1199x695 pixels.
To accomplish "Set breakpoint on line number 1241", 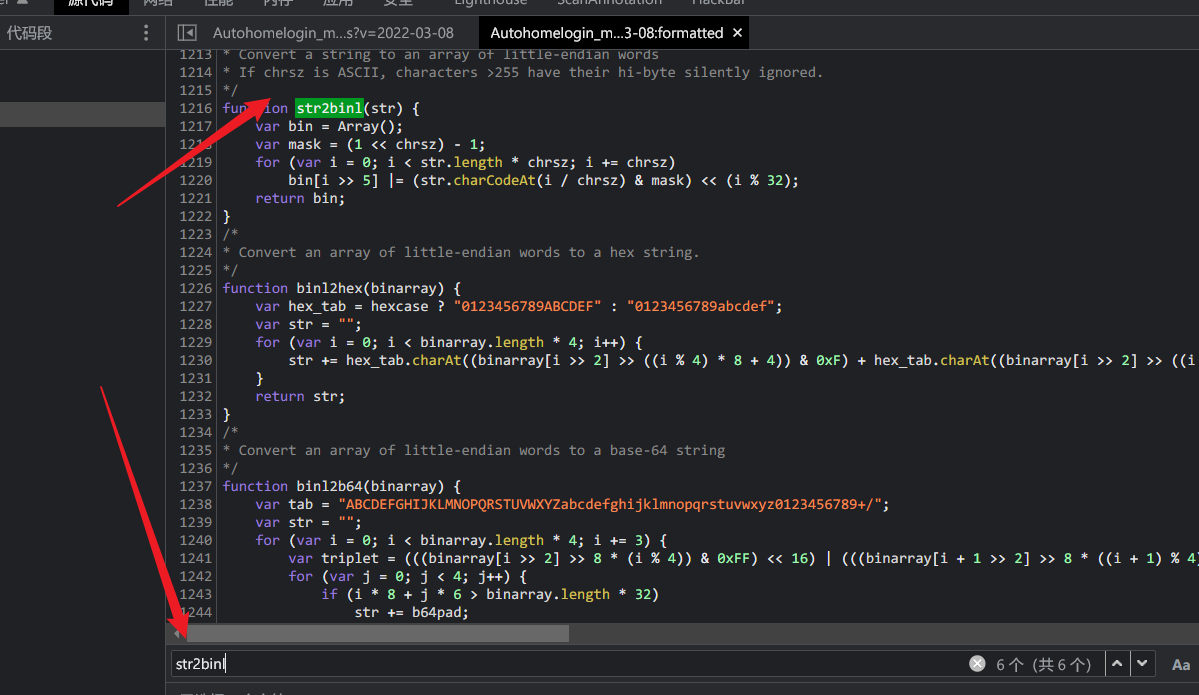I will pos(195,558).
